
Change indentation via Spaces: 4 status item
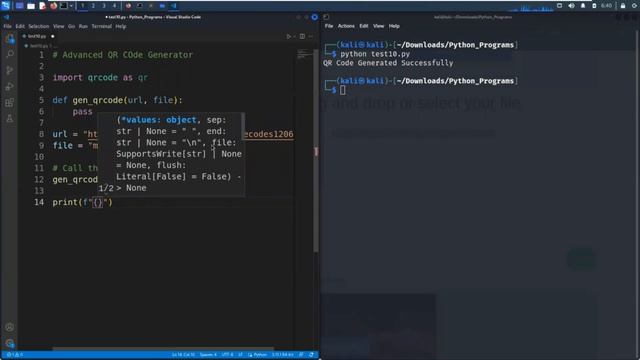coord(208,355)
